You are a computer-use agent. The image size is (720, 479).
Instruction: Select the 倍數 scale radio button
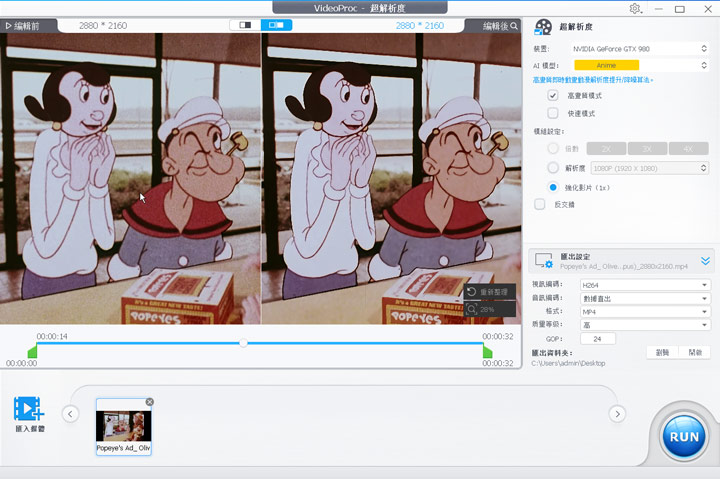[553, 148]
